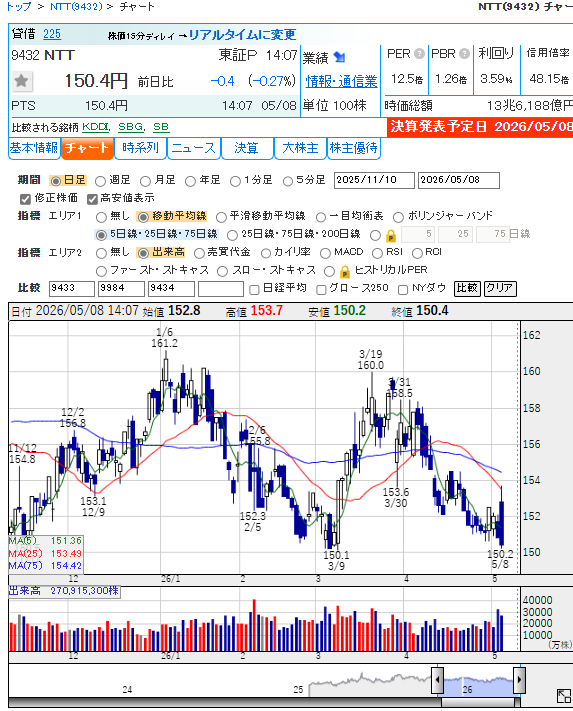
Task: Click the MA(5) legend value 151.36
Action: tap(66, 541)
